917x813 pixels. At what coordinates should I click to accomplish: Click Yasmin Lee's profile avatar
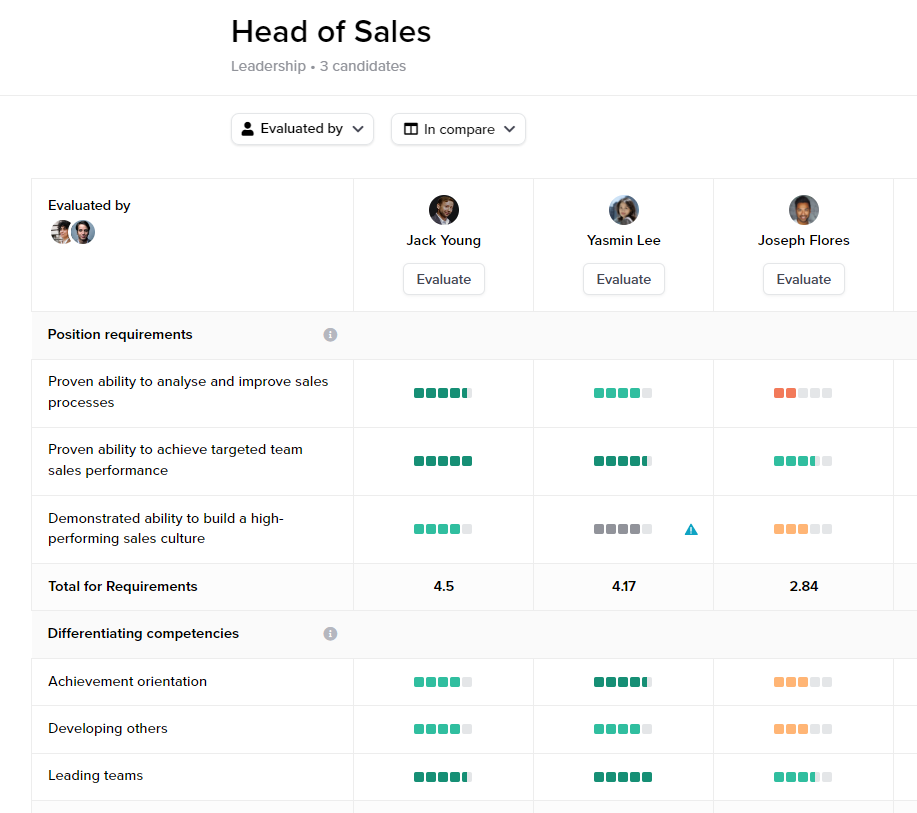624,210
